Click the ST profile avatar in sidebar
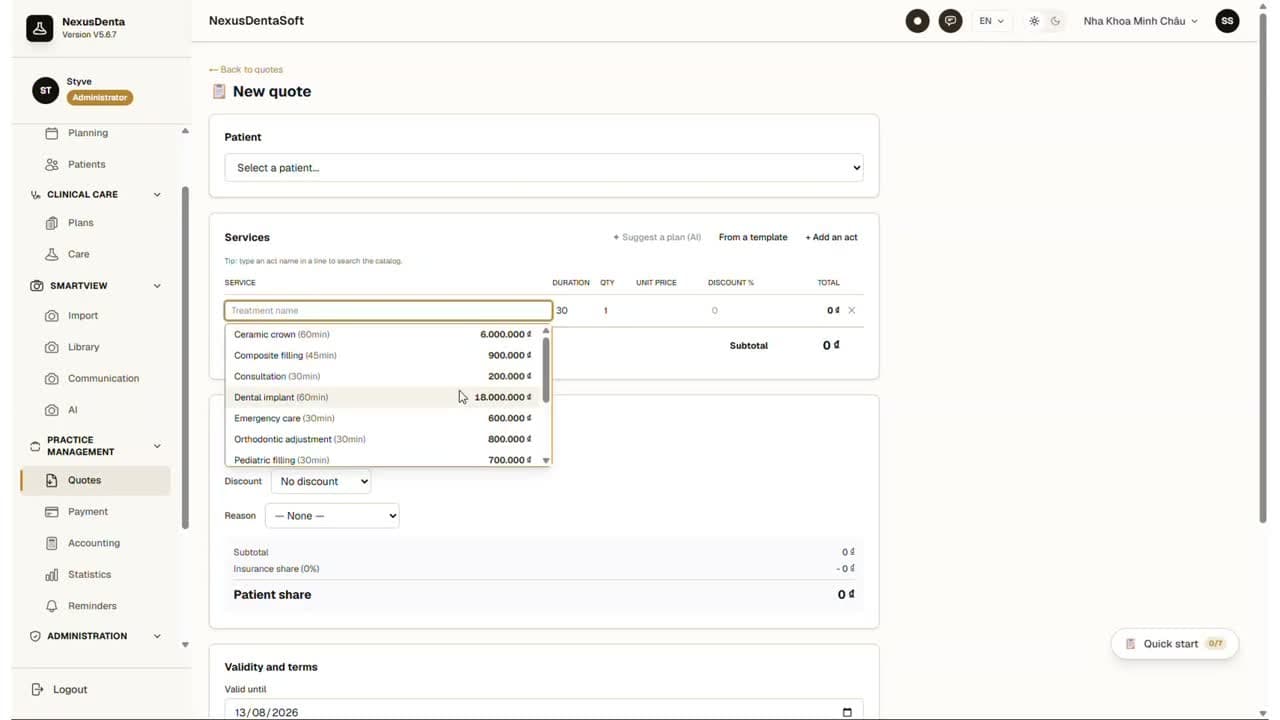Image resolution: width=1280 pixels, height=720 pixels. click(x=45, y=90)
